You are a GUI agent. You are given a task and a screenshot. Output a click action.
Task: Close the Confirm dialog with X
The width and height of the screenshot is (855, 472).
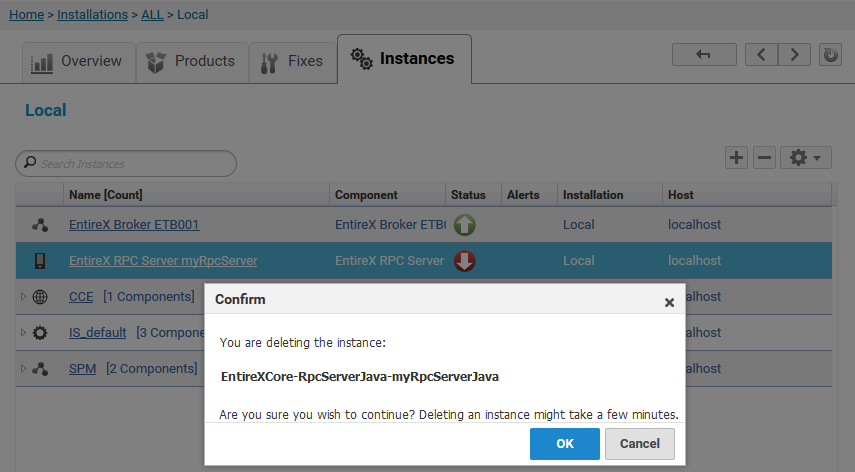(x=669, y=302)
